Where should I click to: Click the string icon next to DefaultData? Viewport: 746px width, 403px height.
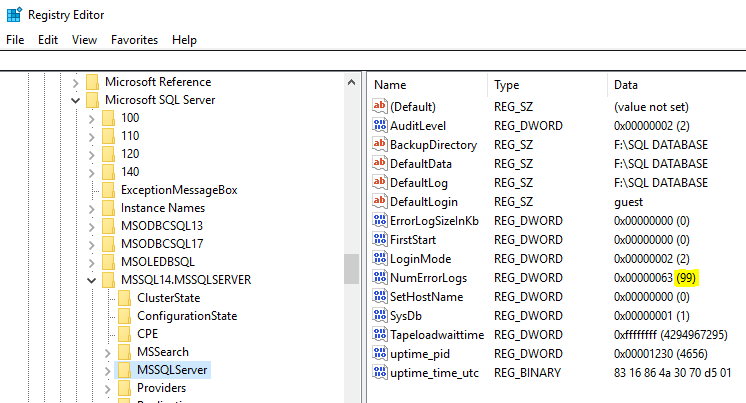pos(380,163)
